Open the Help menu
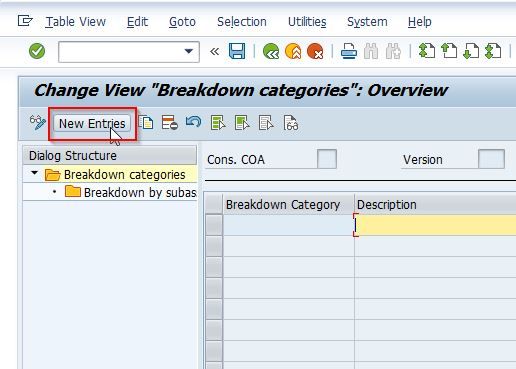Viewport: 516px width, 369px height. coord(420,22)
